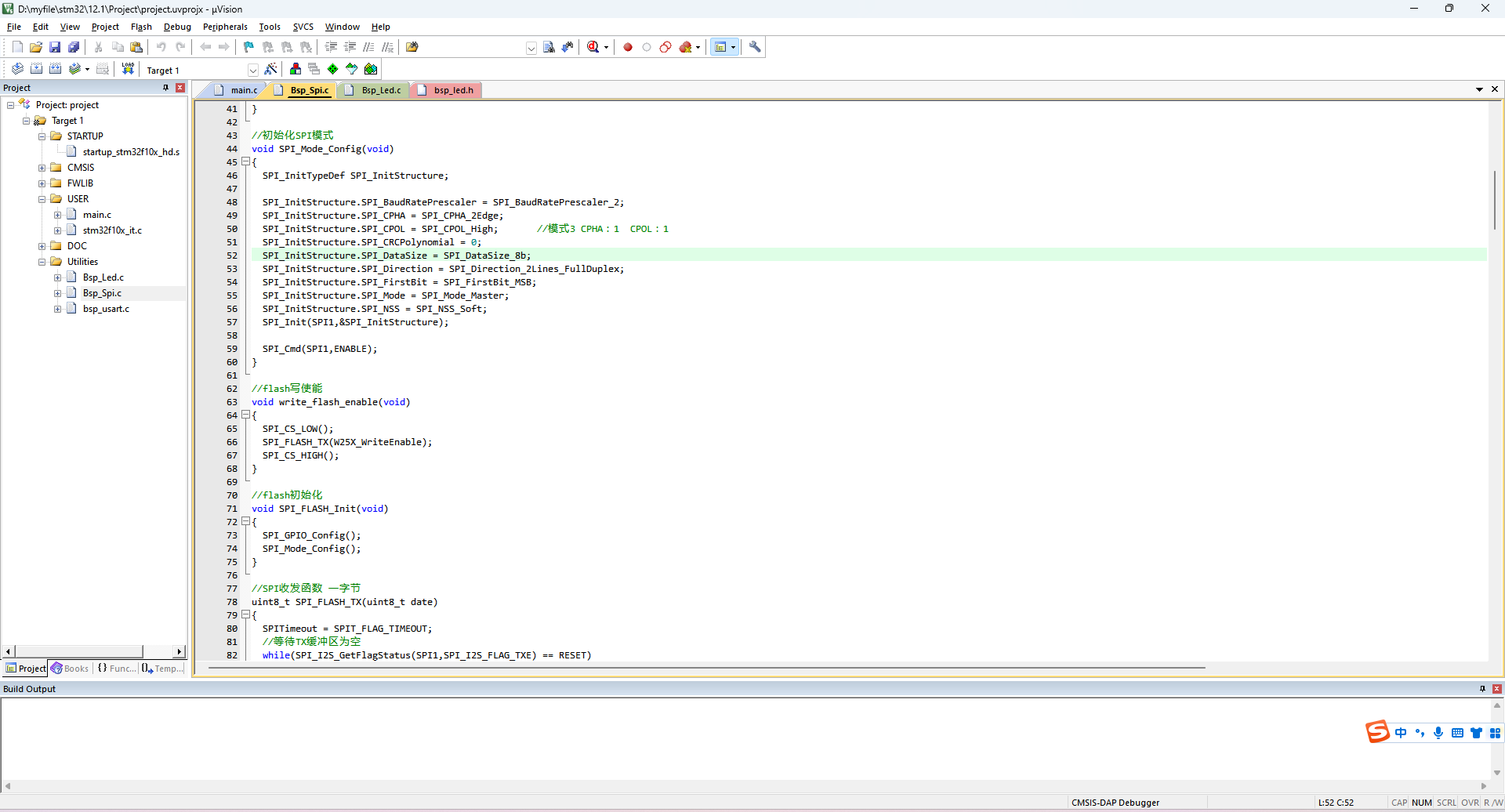Open the File menu
This screenshot has height=812, width=1505.
pyautogui.click(x=14, y=27)
